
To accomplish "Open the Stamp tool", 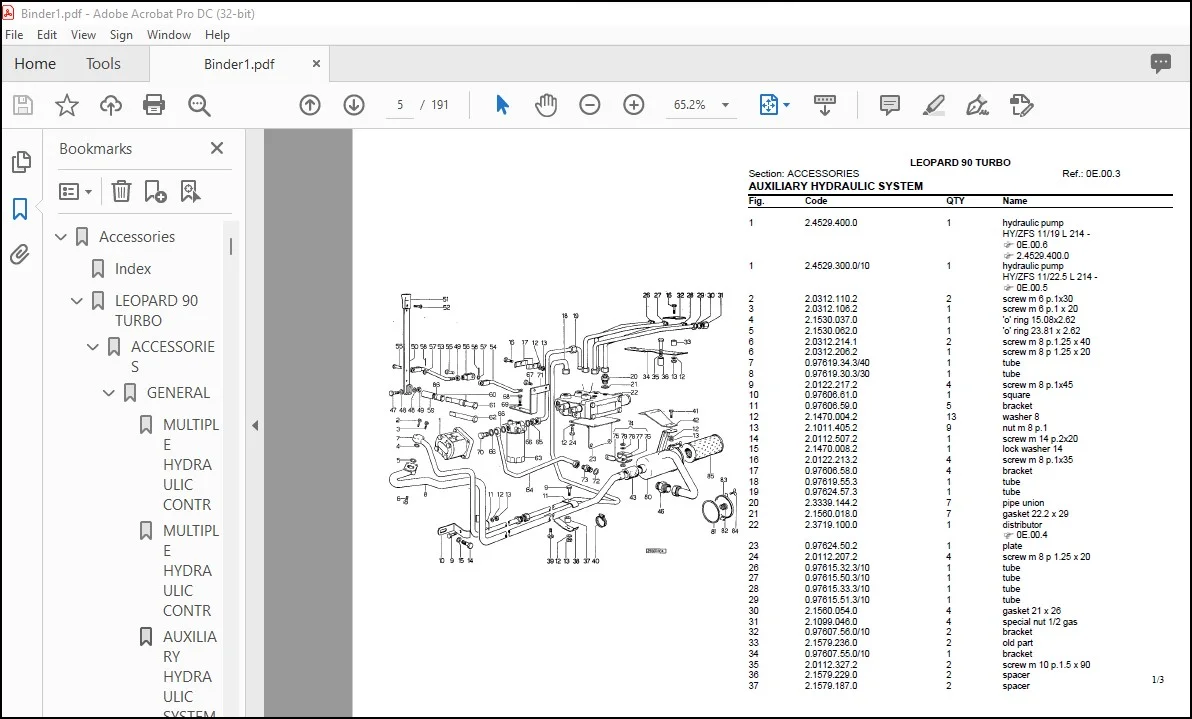I will 1022,105.
